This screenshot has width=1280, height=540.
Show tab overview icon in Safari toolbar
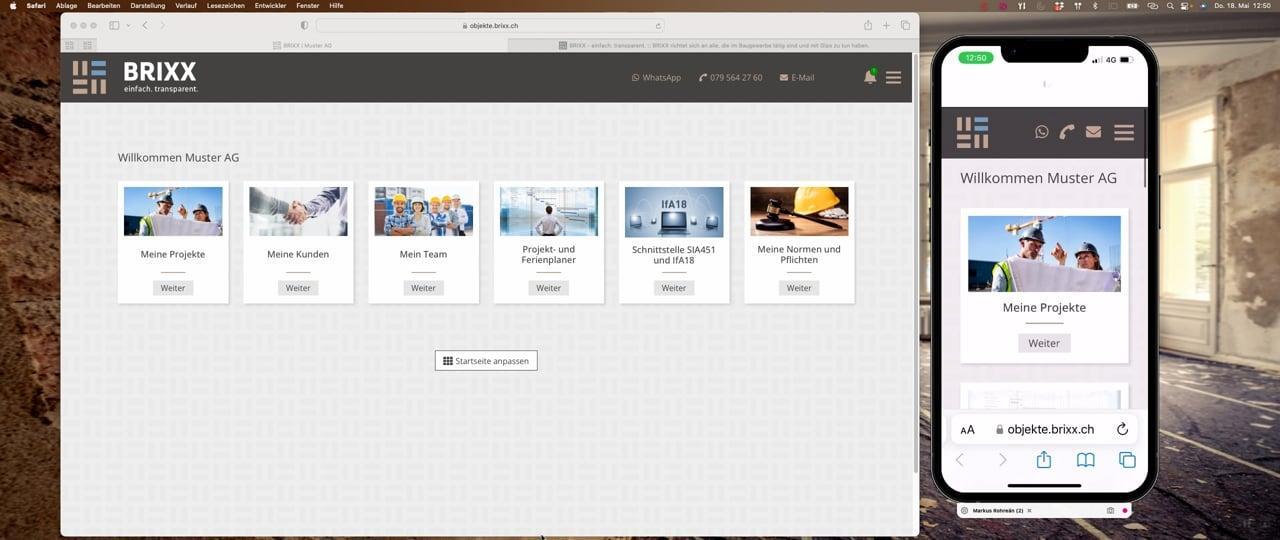pyautogui.click(x=905, y=25)
